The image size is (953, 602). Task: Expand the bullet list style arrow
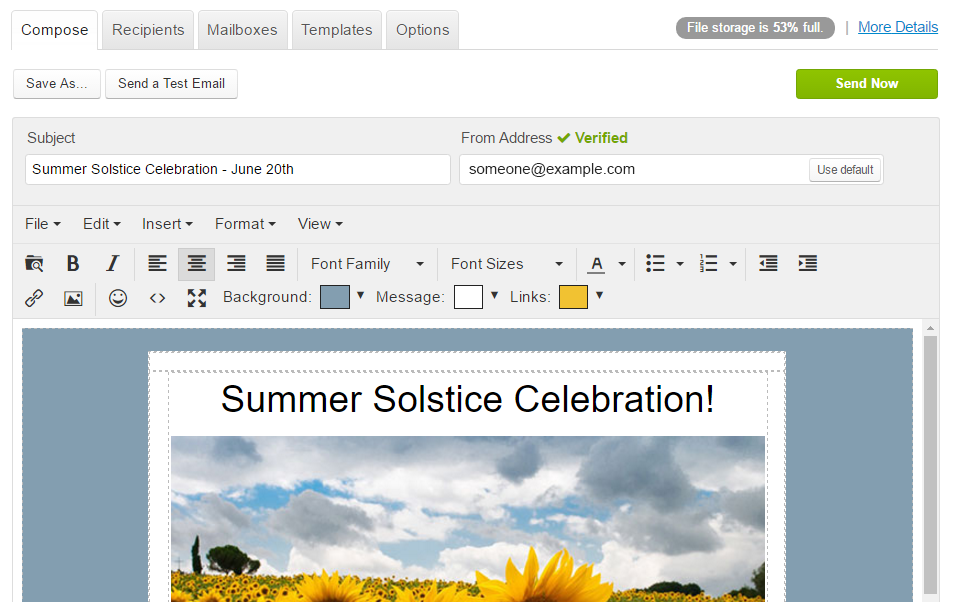coord(680,264)
